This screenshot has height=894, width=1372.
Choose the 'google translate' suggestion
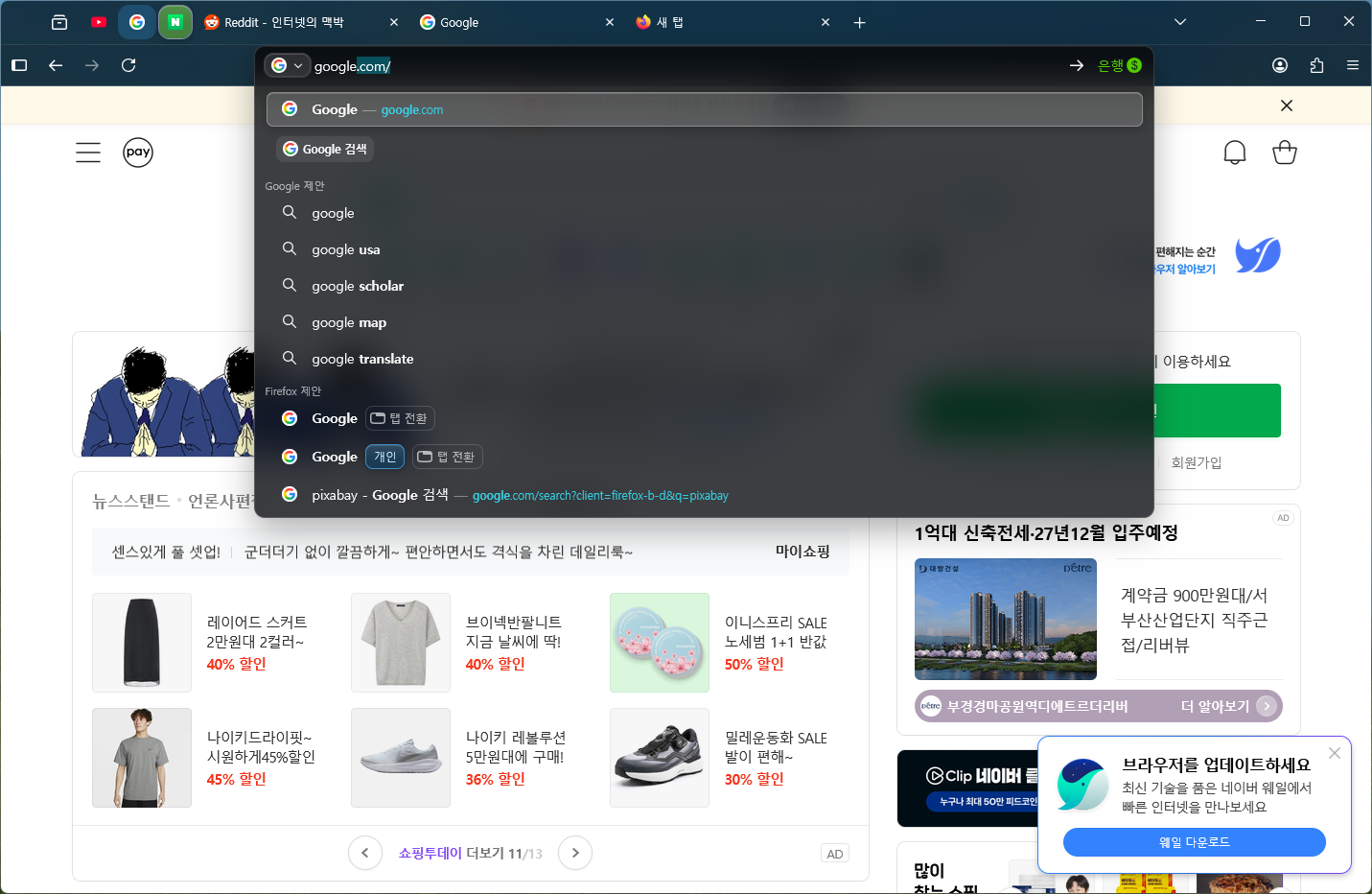point(705,359)
